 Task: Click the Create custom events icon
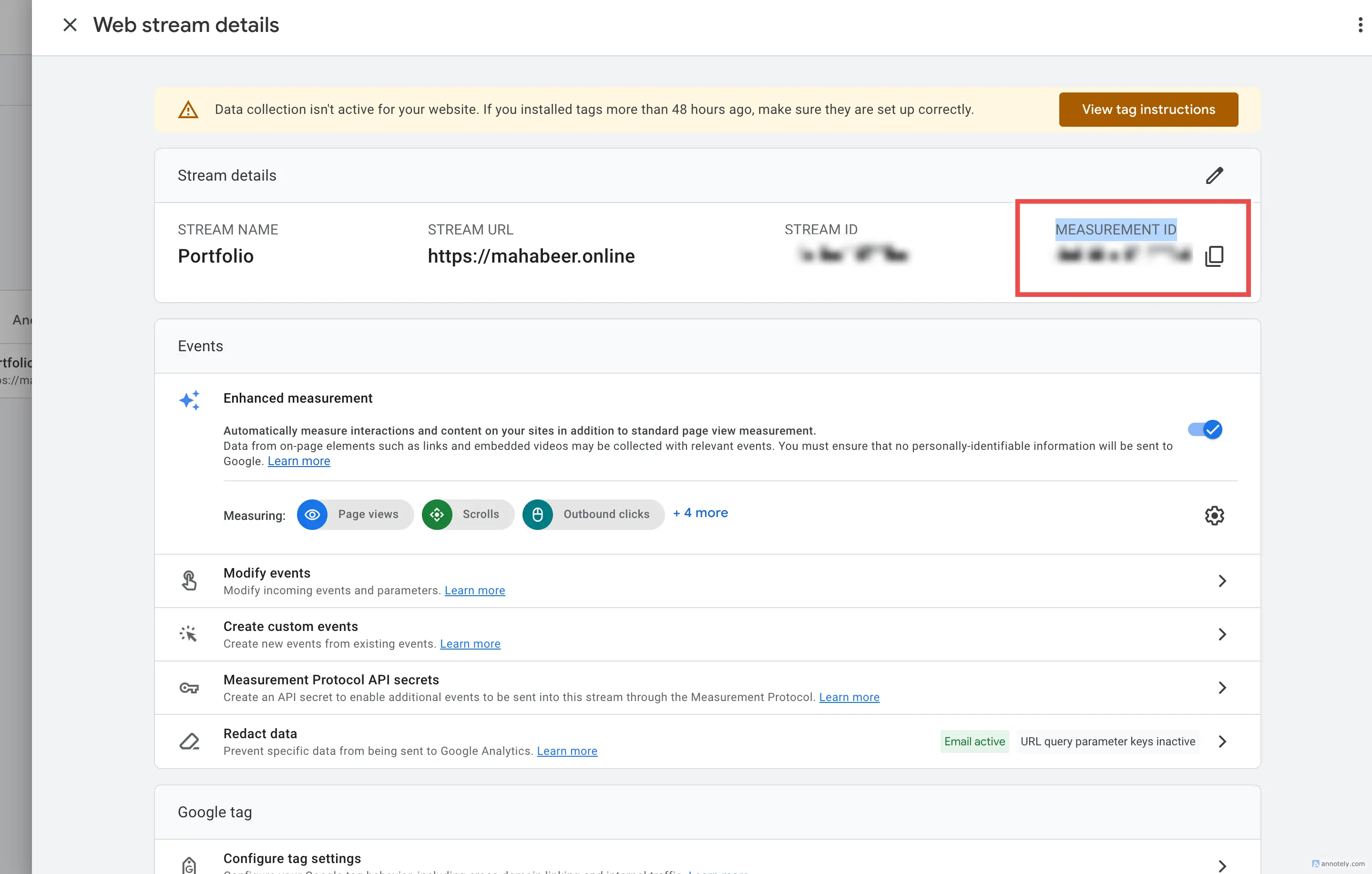(x=188, y=633)
